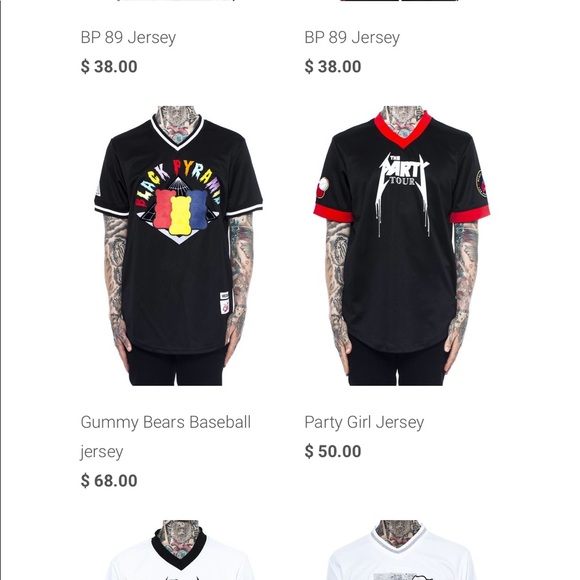Click the red V-neck collar of the Party Girl jersey
Screen dimensions: 580x580
tap(403, 129)
